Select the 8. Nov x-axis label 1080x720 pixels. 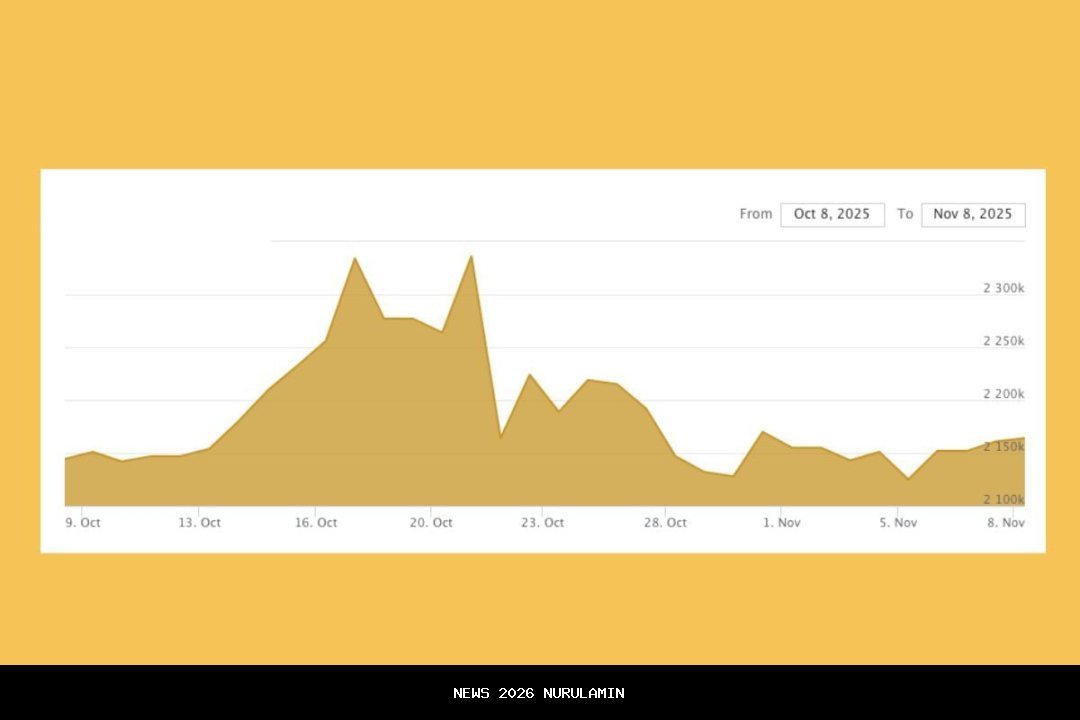[1006, 523]
